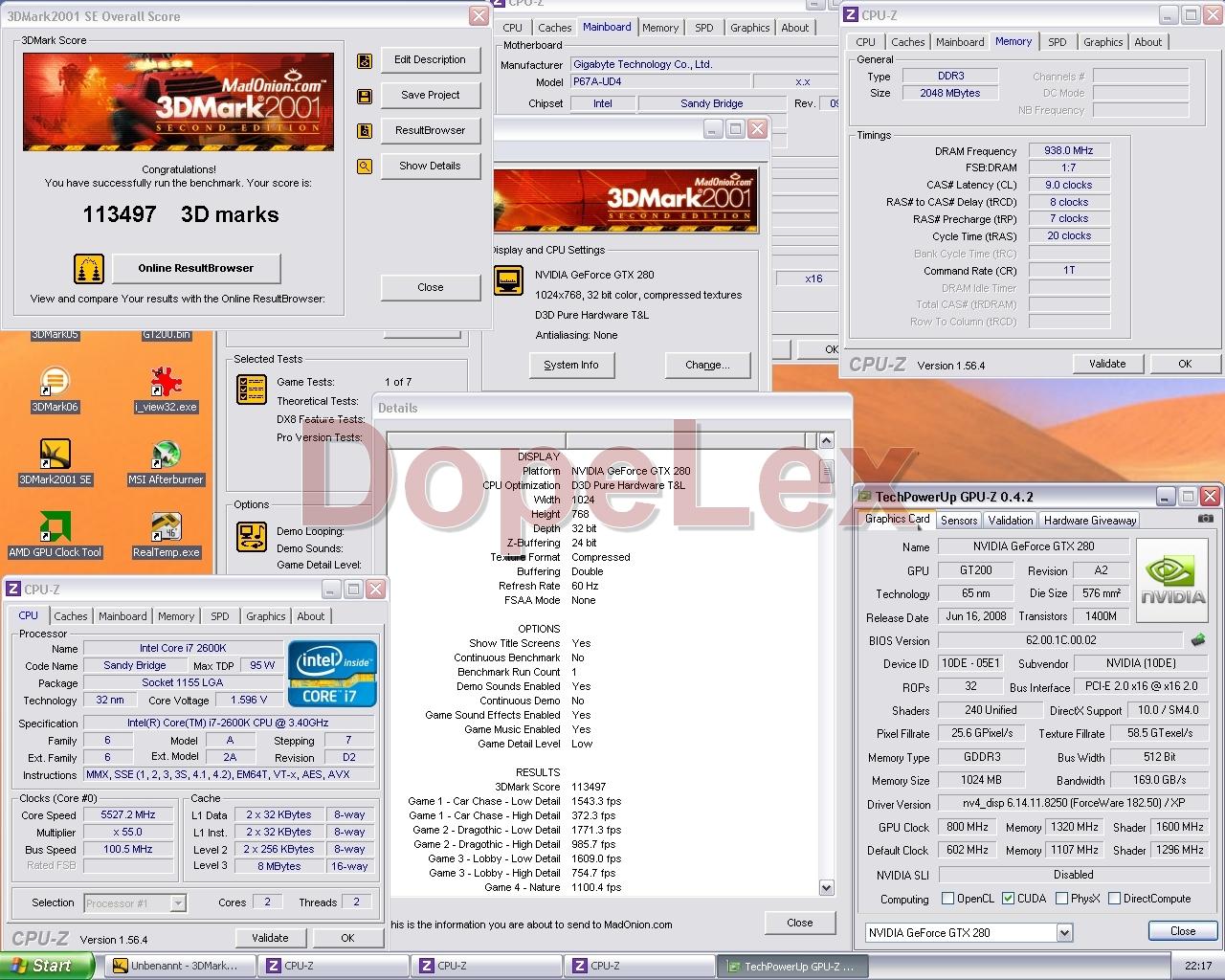Click the NVIDIA logo in GPU-Z
1225x980 pixels.
1173,580
